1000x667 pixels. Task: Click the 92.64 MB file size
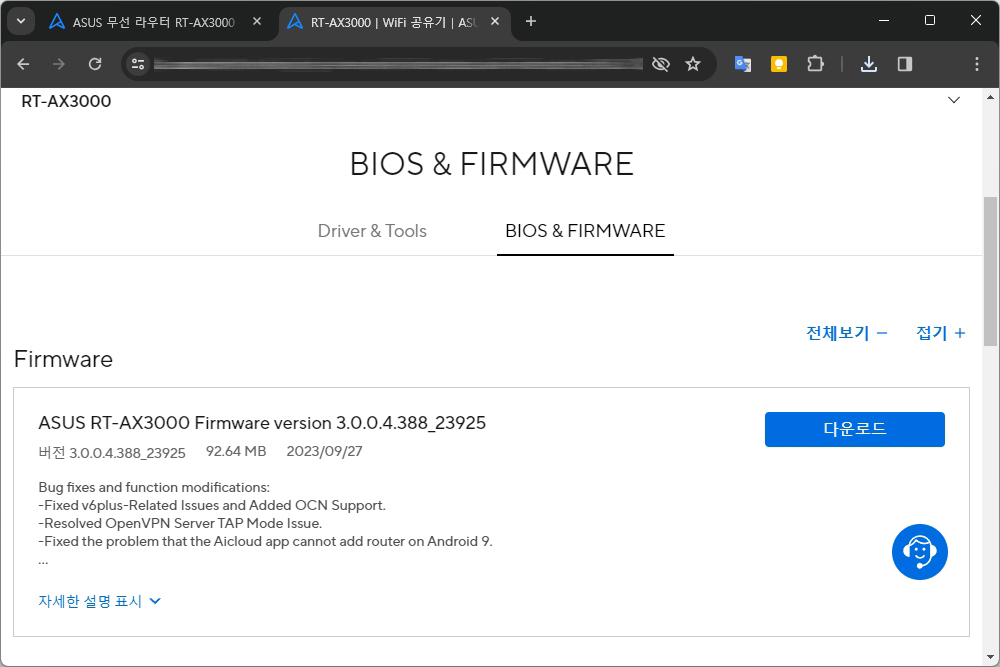point(236,451)
